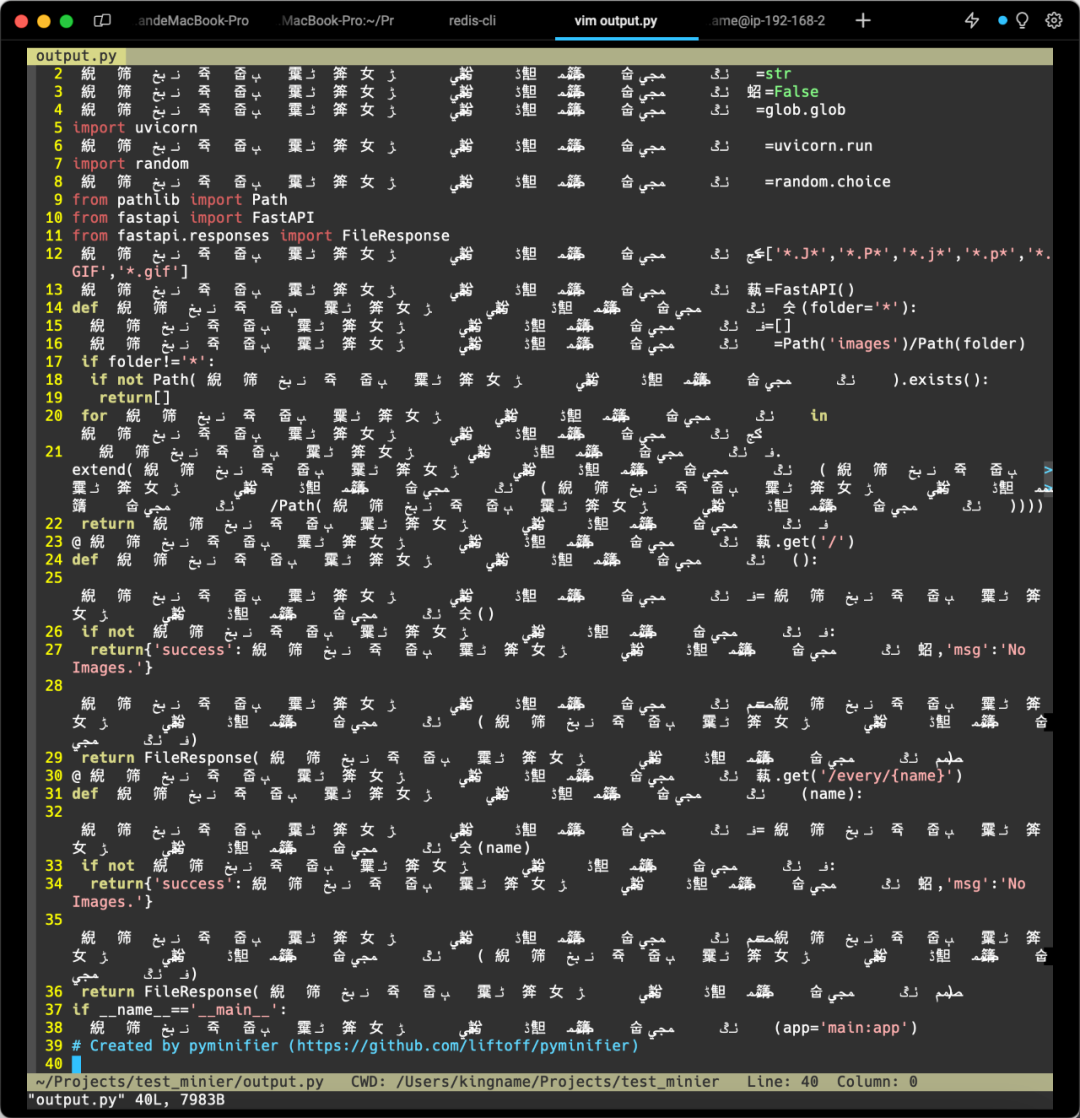Switch to the redis-cli tab
The image size is (1080, 1118).
click(x=472, y=21)
